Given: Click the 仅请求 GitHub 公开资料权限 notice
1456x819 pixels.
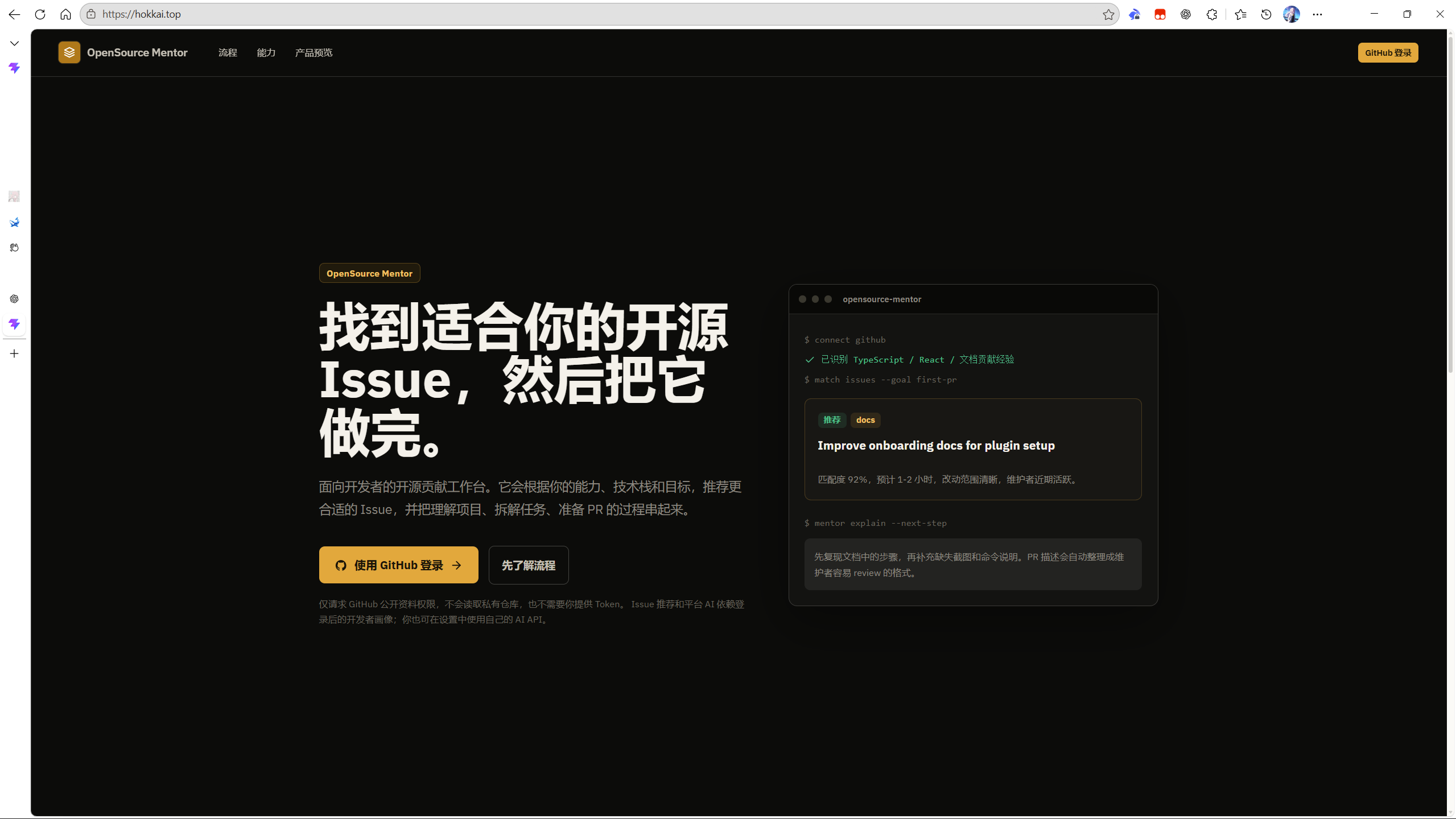Looking at the screenshot, I should [x=531, y=612].
